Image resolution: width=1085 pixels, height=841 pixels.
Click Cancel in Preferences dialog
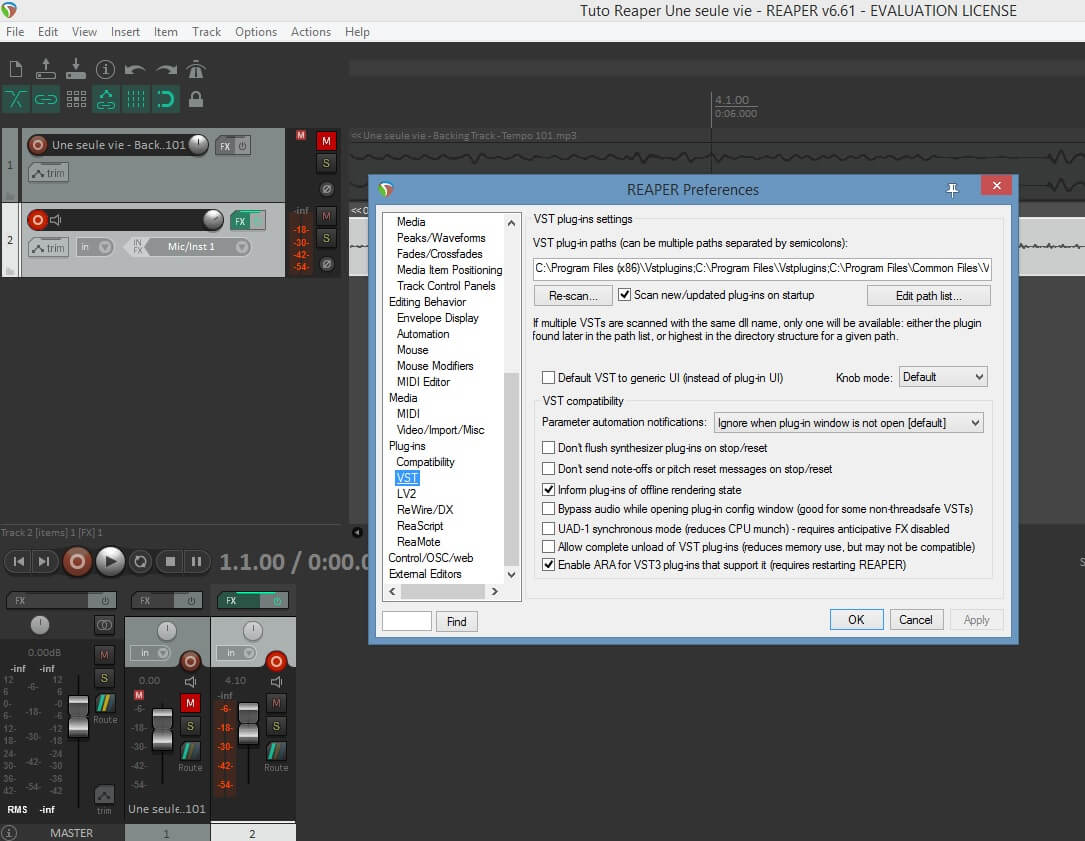915,620
